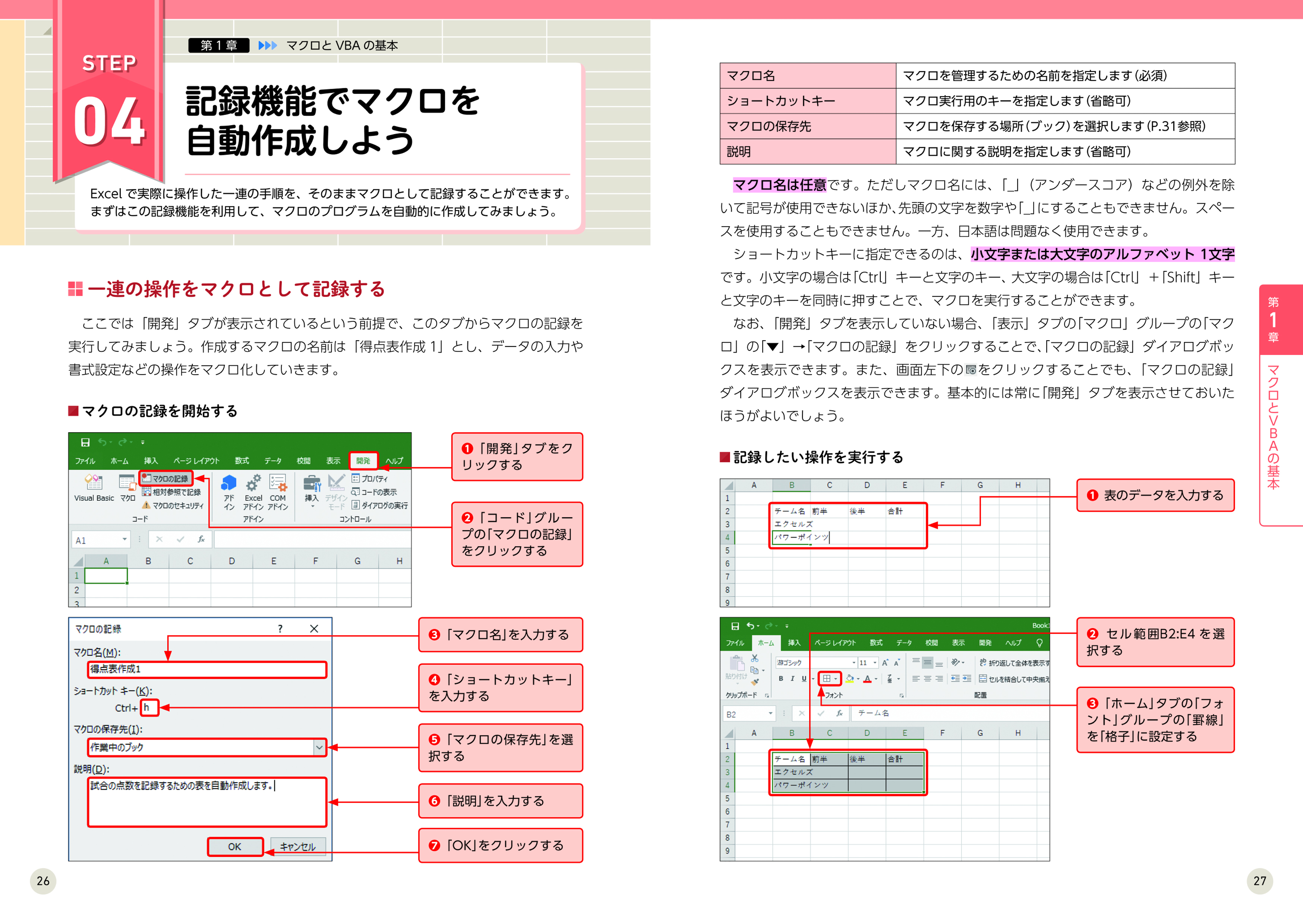
Task: Click orientation 方向 angled text icon
Action: (955, 663)
